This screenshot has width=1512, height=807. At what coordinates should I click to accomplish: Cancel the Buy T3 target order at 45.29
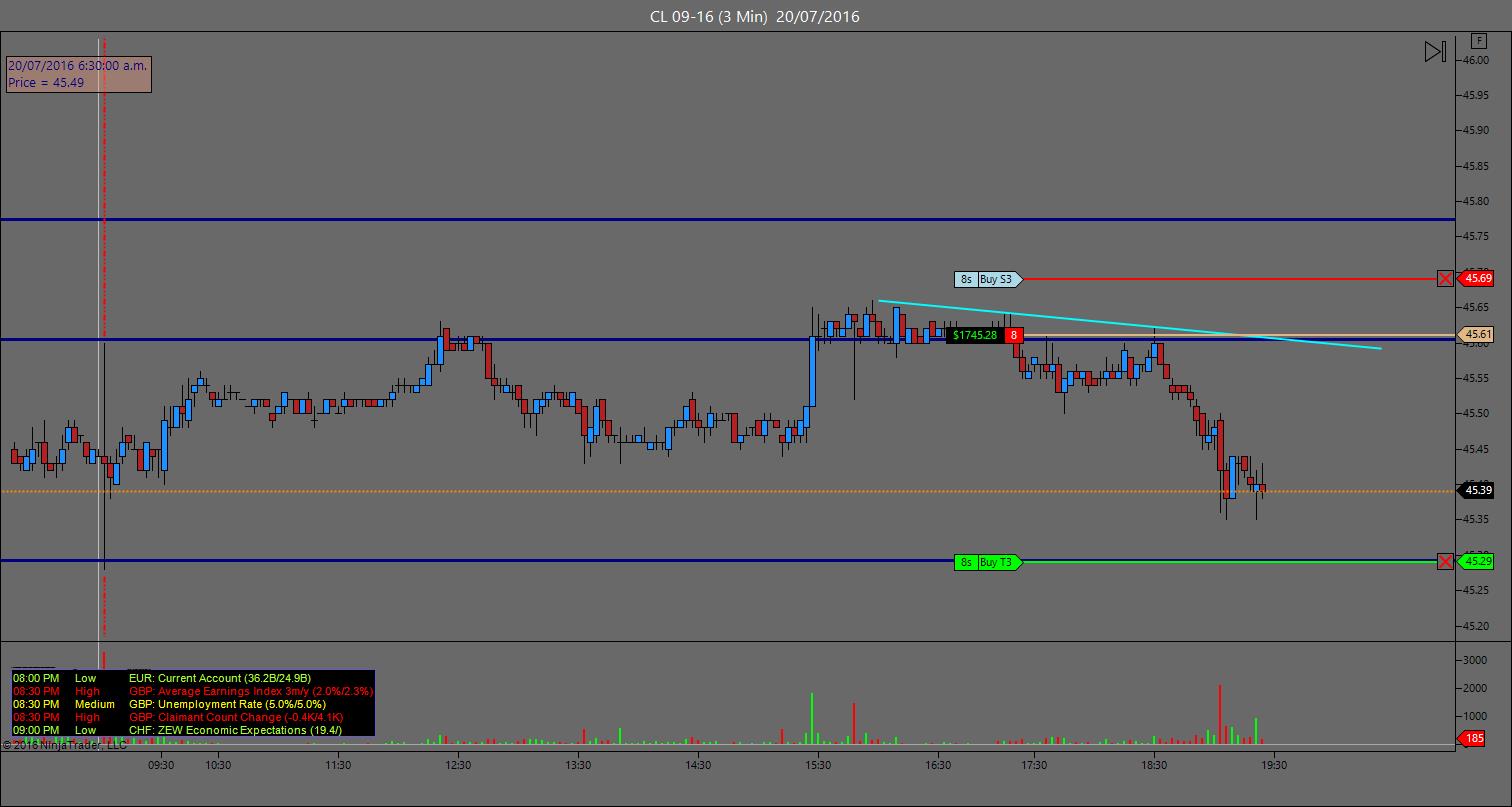1445,562
